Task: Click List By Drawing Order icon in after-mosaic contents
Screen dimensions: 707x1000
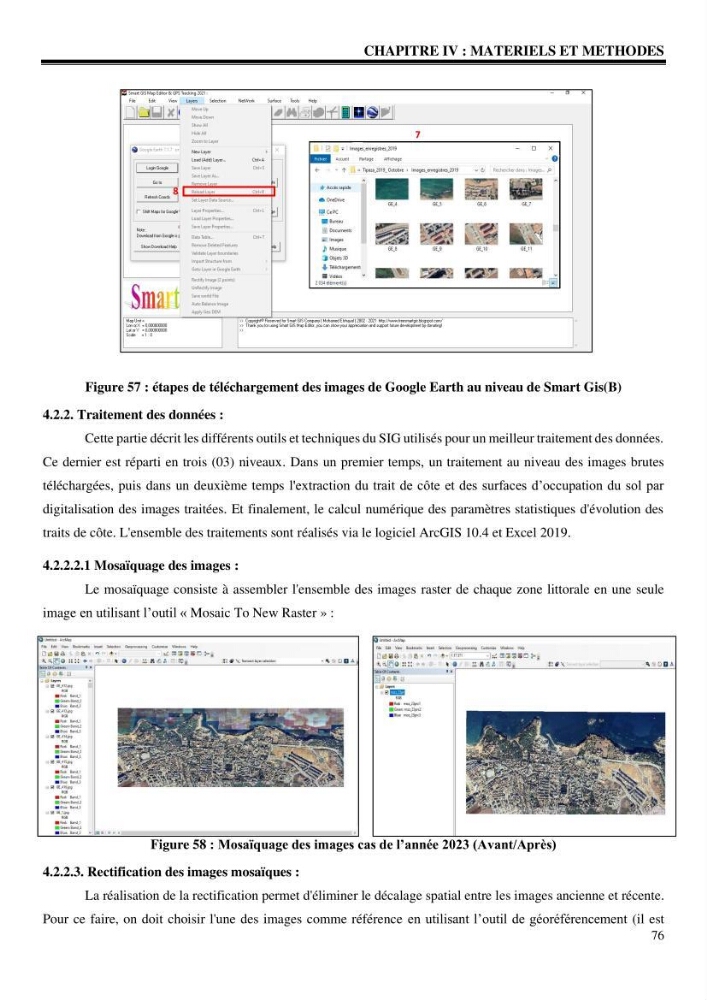Action: pyautogui.click(x=377, y=679)
